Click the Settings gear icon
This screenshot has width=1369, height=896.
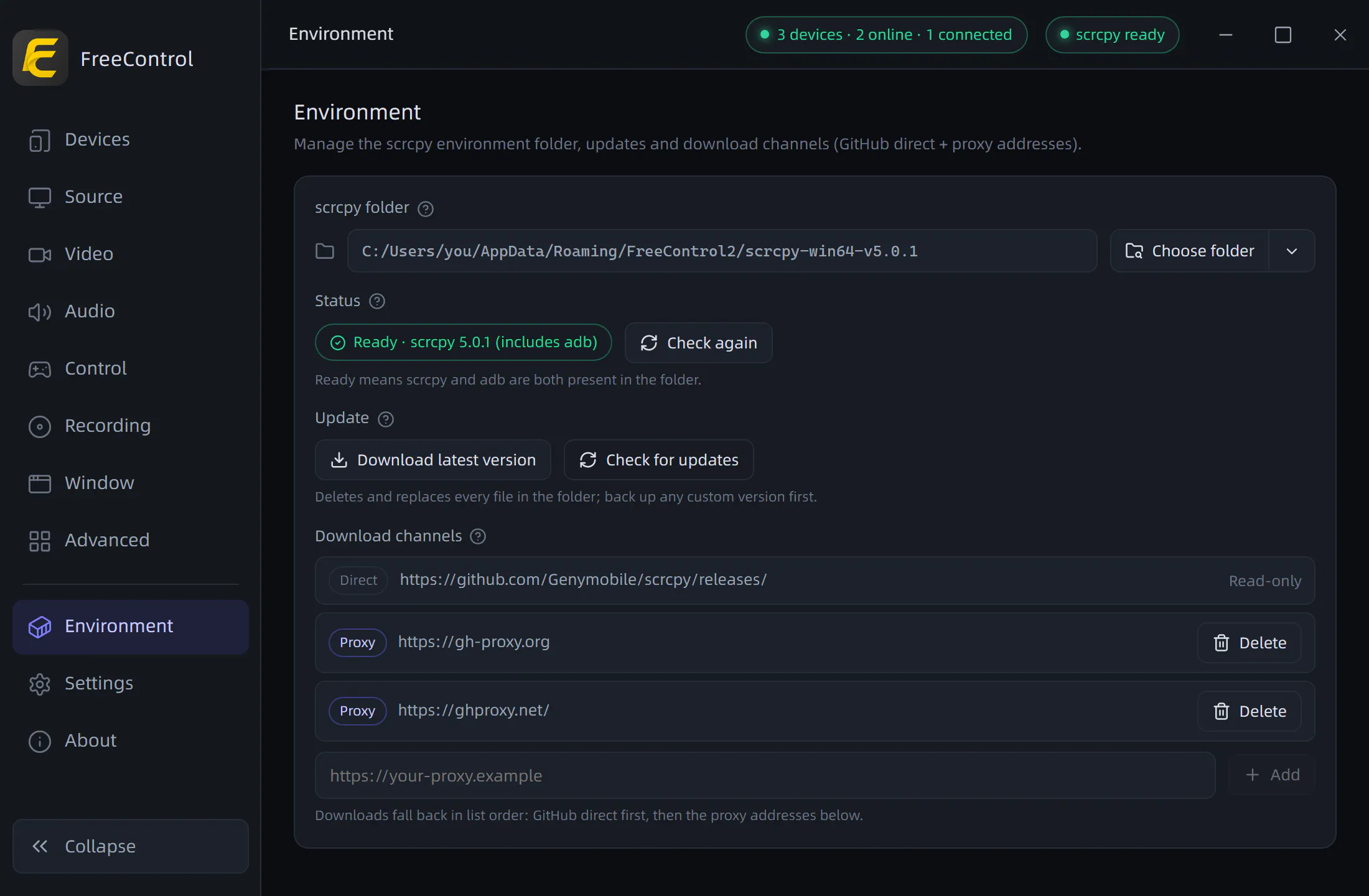[40, 684]
